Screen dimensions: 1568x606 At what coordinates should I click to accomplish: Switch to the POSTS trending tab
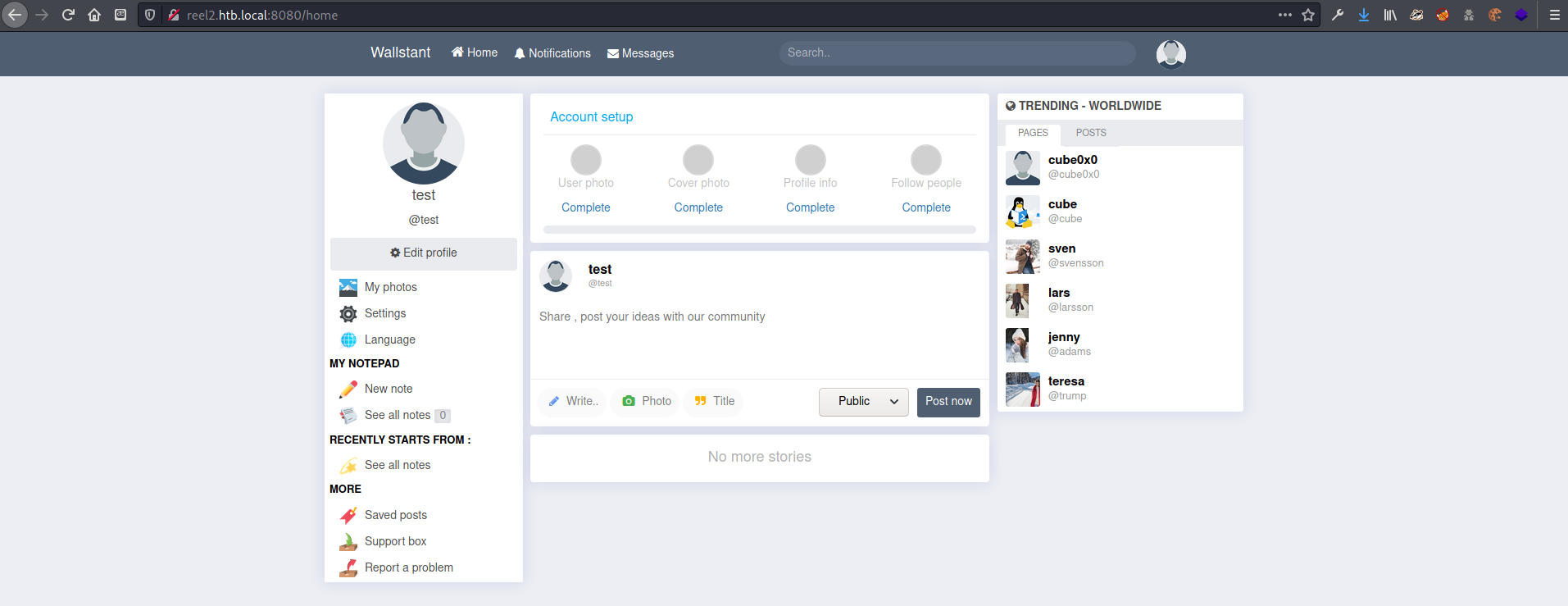tap(1090, 133)
